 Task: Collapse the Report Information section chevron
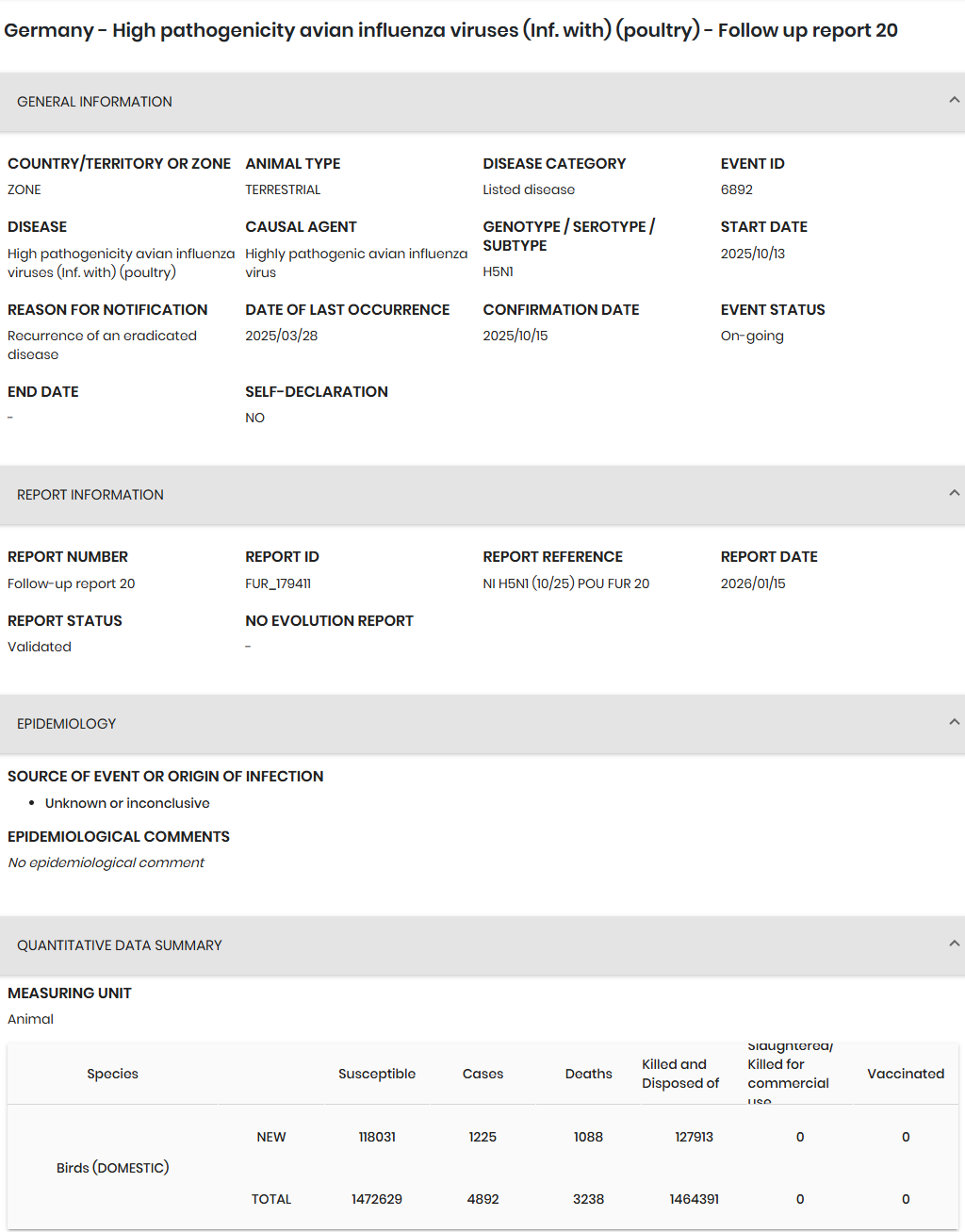pyautogui.click(x=954, y=493)
